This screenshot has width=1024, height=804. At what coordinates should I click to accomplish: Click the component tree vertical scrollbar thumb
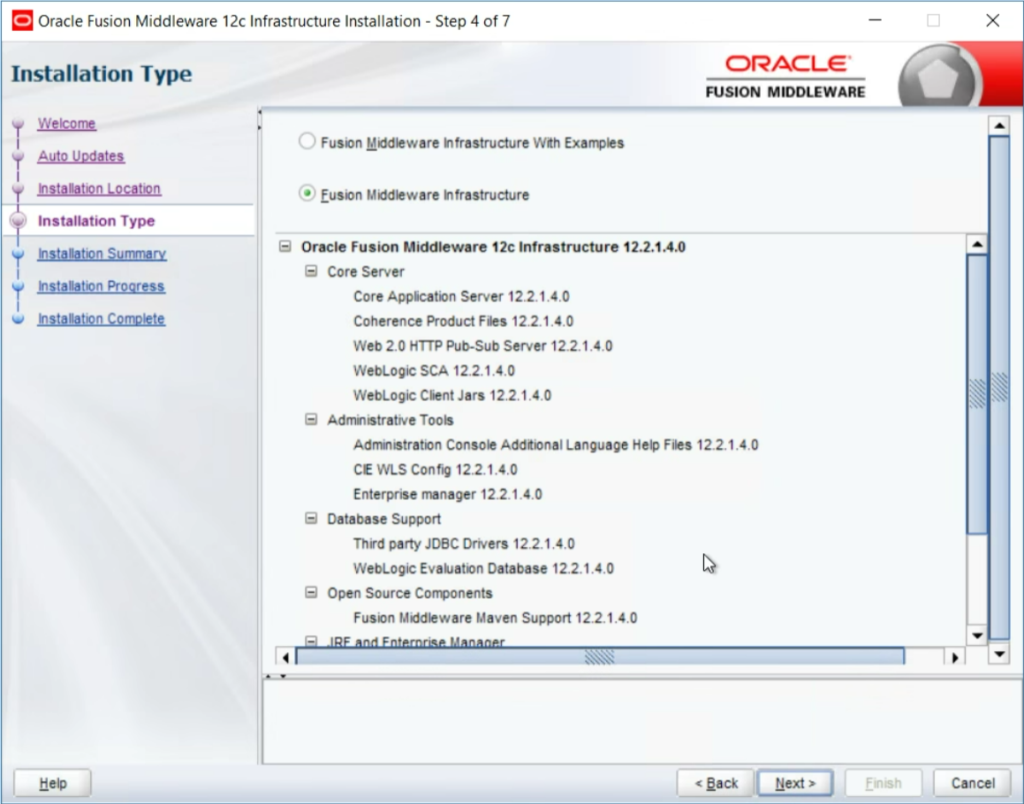[x=977, y=394]
